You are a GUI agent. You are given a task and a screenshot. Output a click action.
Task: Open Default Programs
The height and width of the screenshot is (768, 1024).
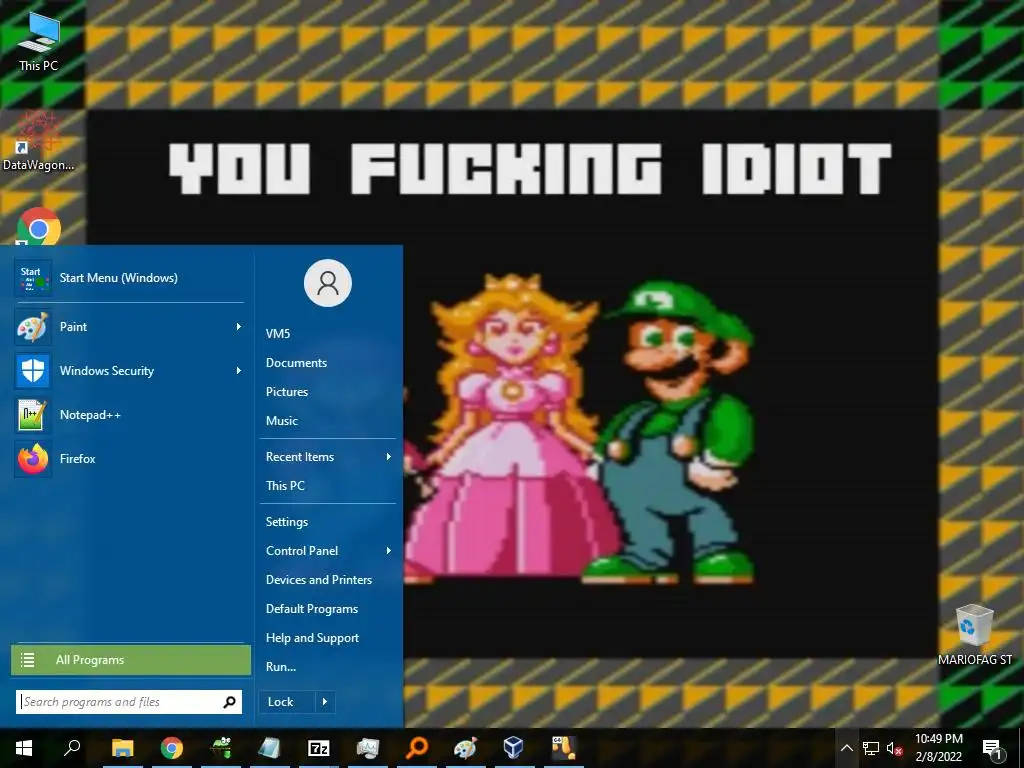point(328,609)
